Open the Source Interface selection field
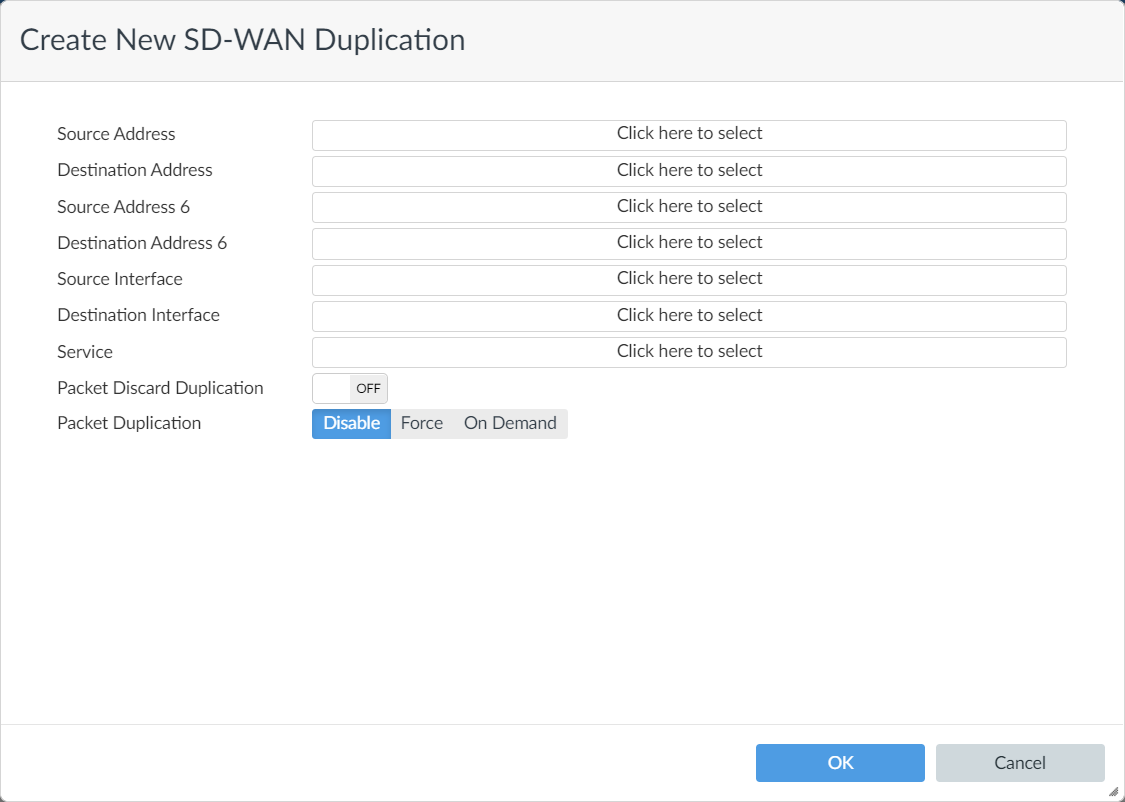The height and width of the screenshot is (802, 1125). [689, 280]
